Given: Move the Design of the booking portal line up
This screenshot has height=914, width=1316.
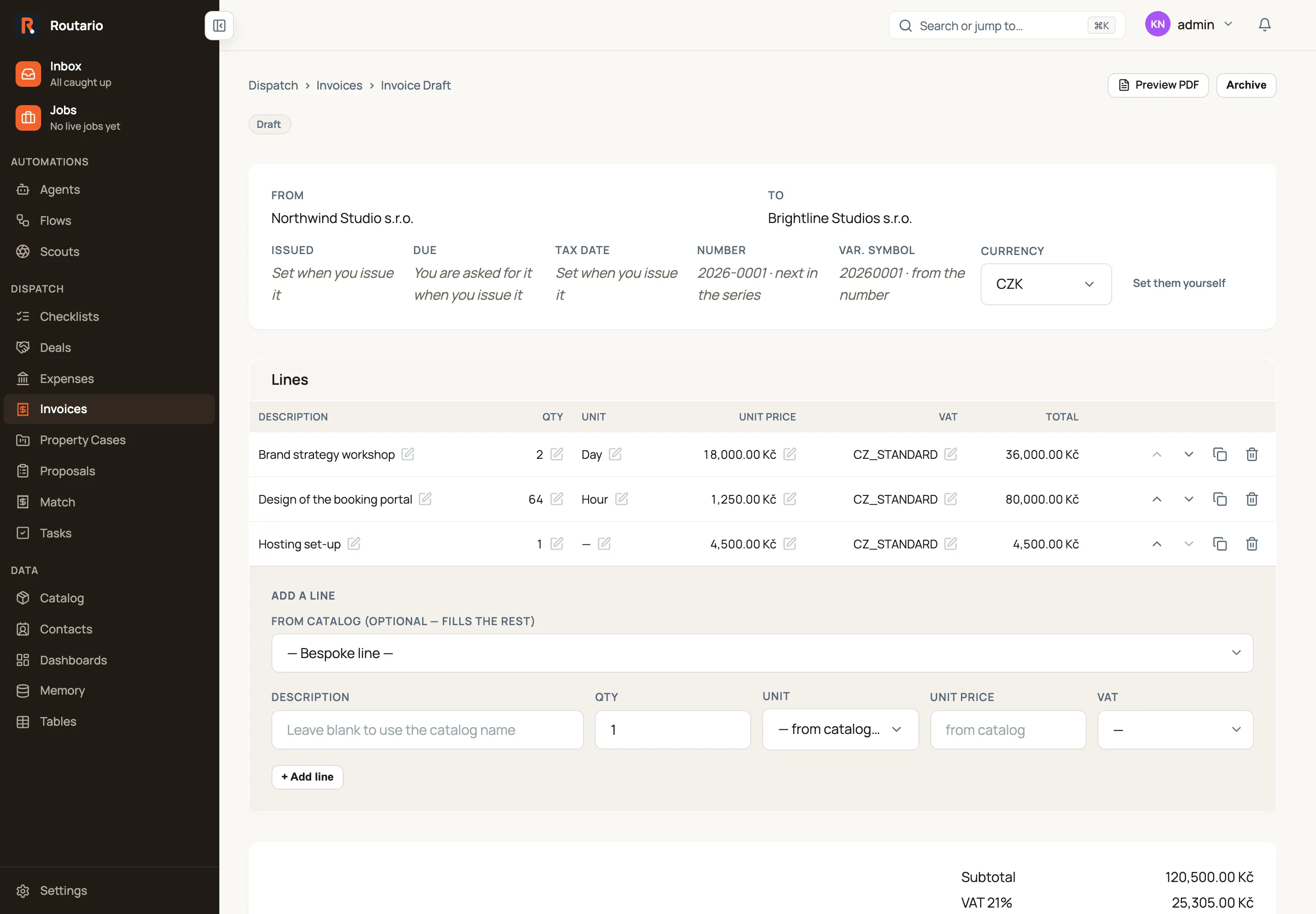Looking at the screenshot, I should point(1157,499).
